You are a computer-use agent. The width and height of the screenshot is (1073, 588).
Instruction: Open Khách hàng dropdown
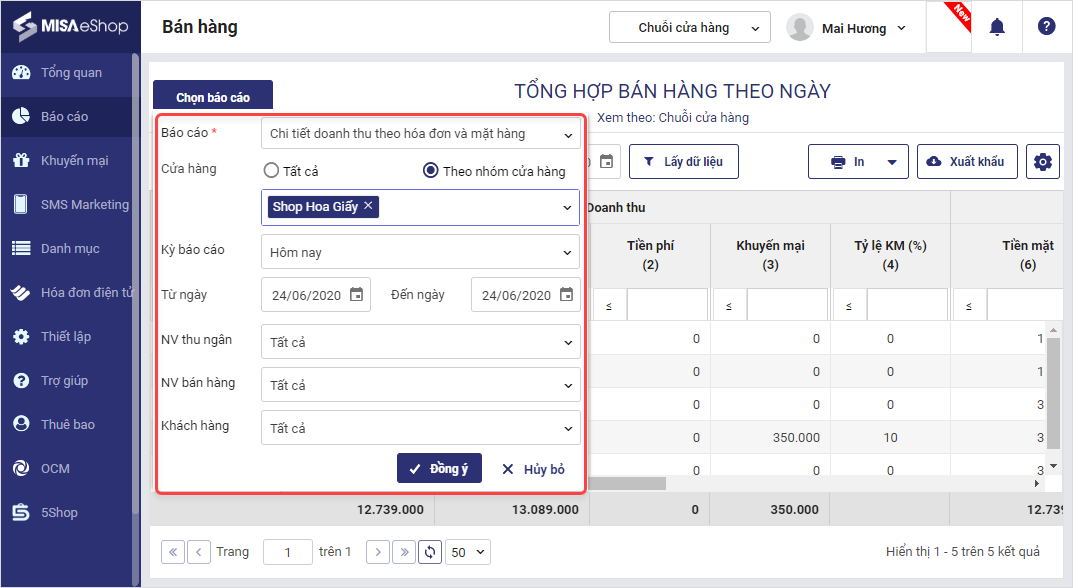(x=421, y=428)
